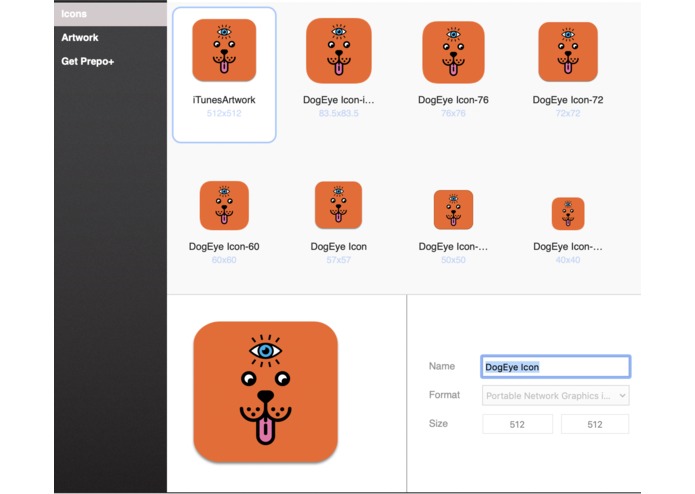
Task: Select the 57x57 DogEye Icon thumbnail
Action: tap(338, 205)
